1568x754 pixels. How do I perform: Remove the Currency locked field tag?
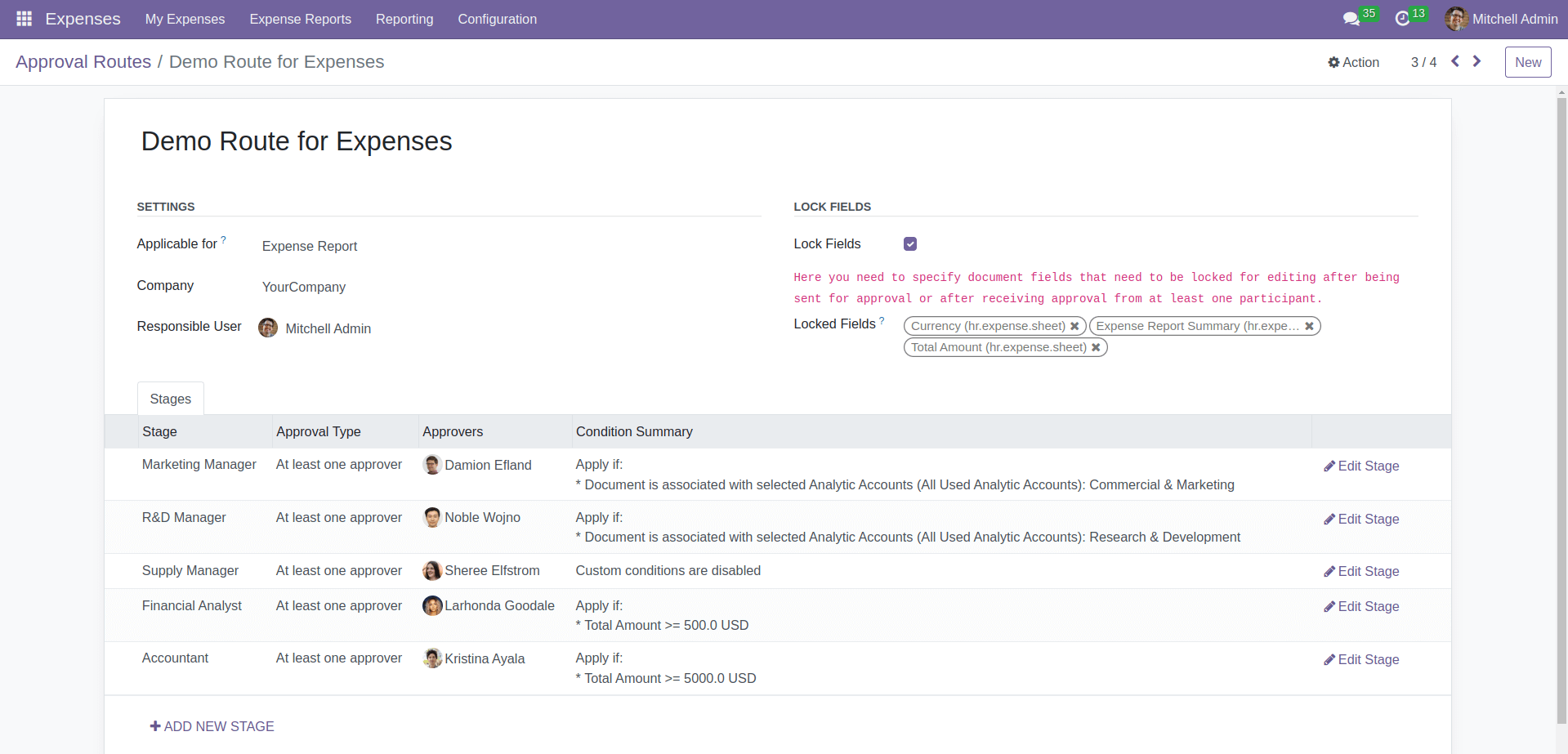[1074, 325]
